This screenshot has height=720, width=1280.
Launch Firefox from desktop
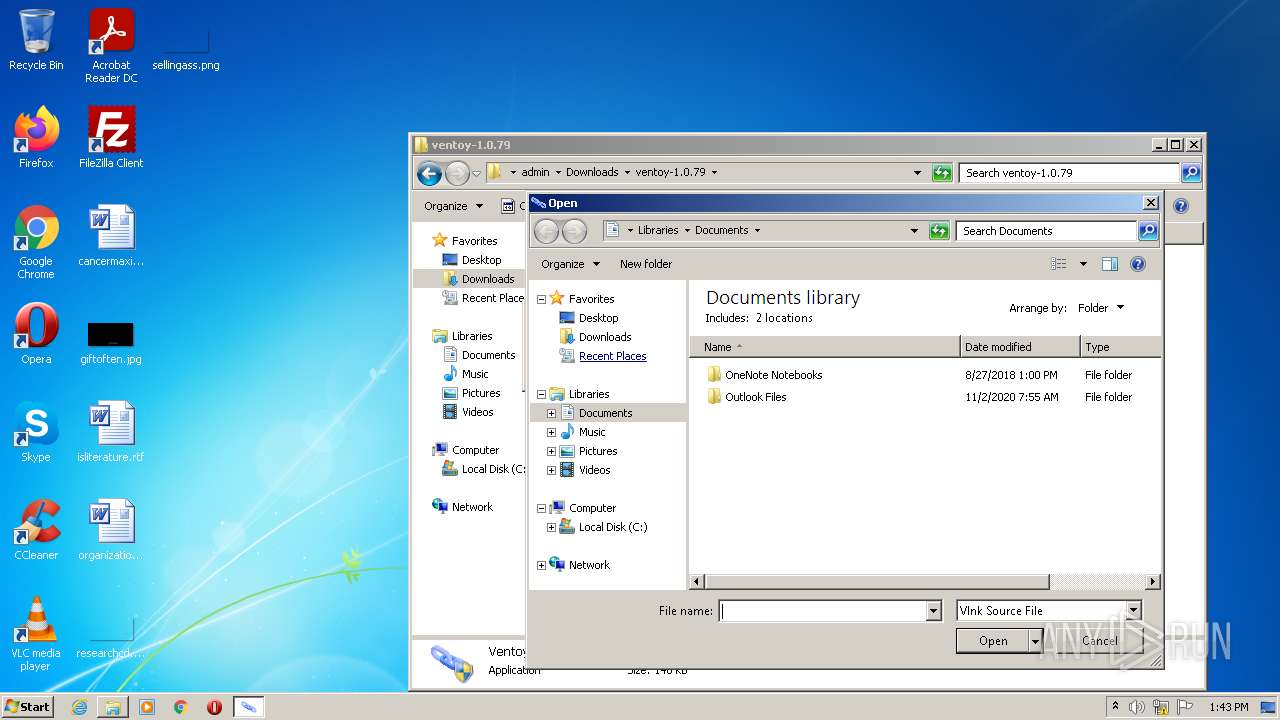(36, 138)
